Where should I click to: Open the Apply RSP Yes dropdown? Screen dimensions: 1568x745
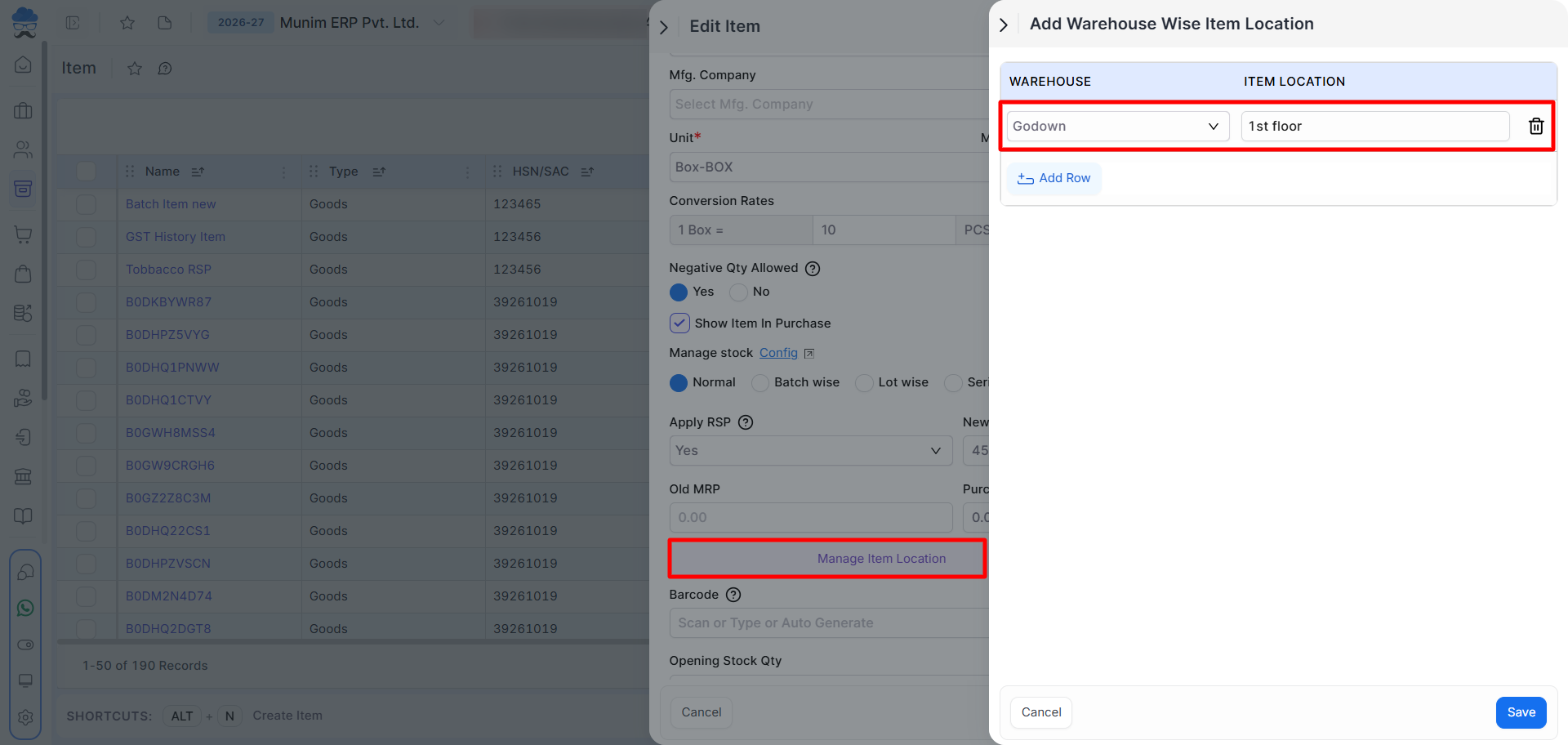811,451
